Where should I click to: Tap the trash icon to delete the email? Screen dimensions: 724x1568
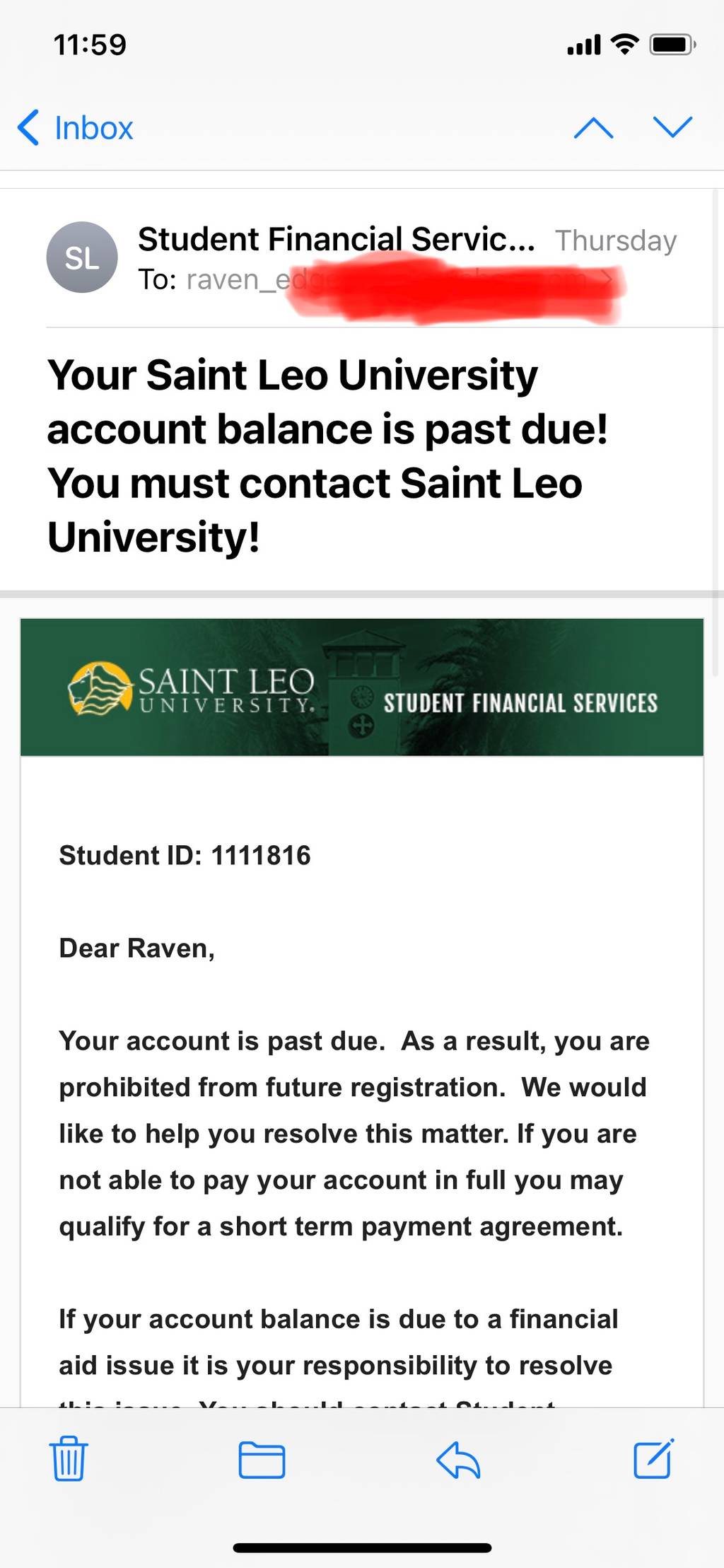(x=69, y=1458)
